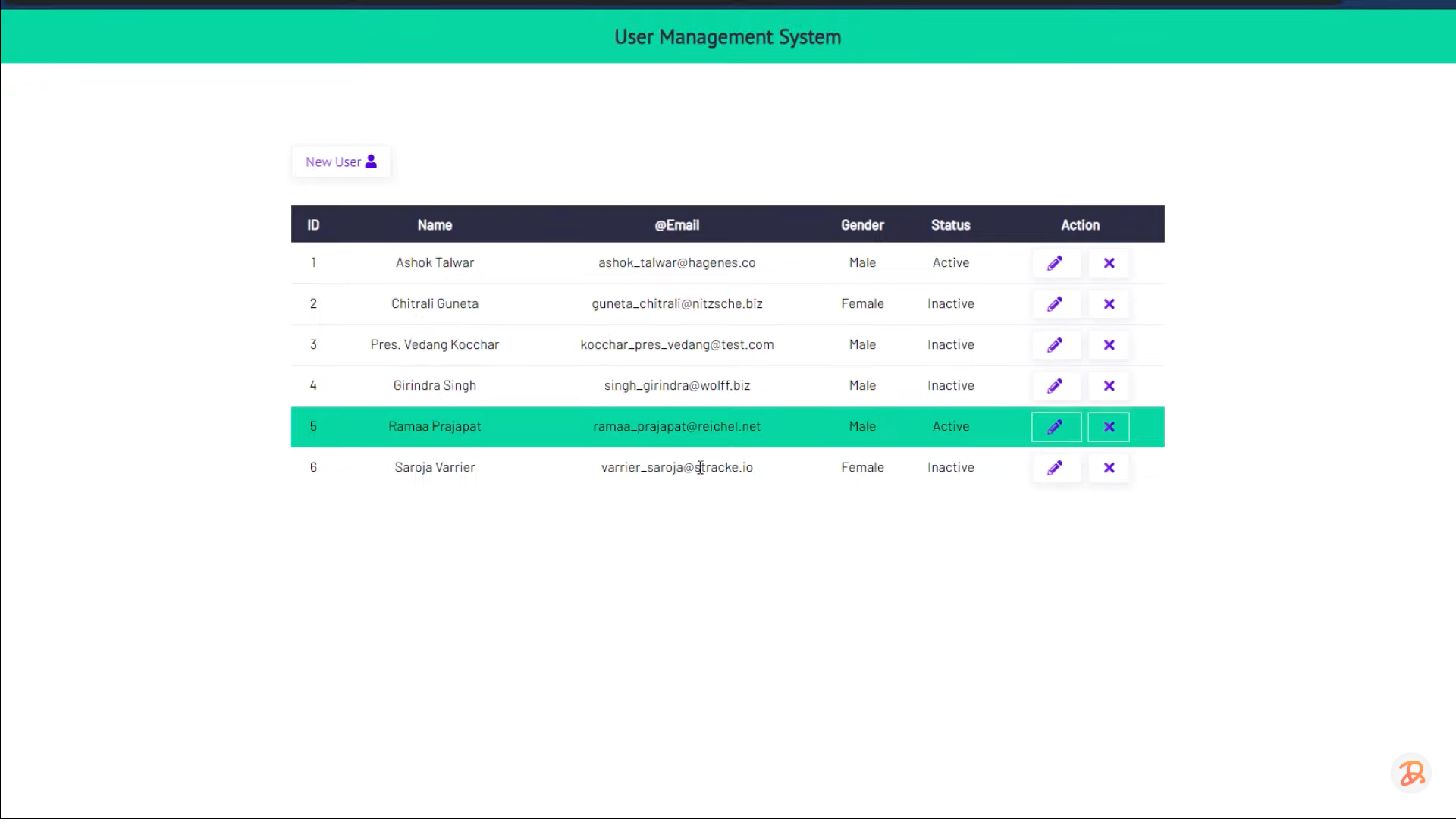Edit the highlighted user Ramaa Prajapat

(x=1056, y=426)
